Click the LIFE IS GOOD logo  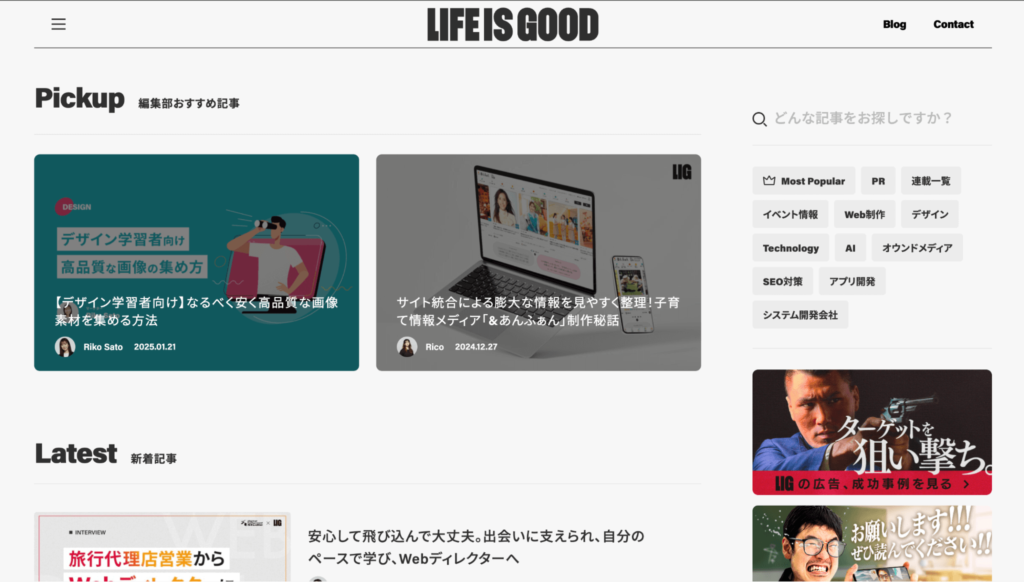513,25
